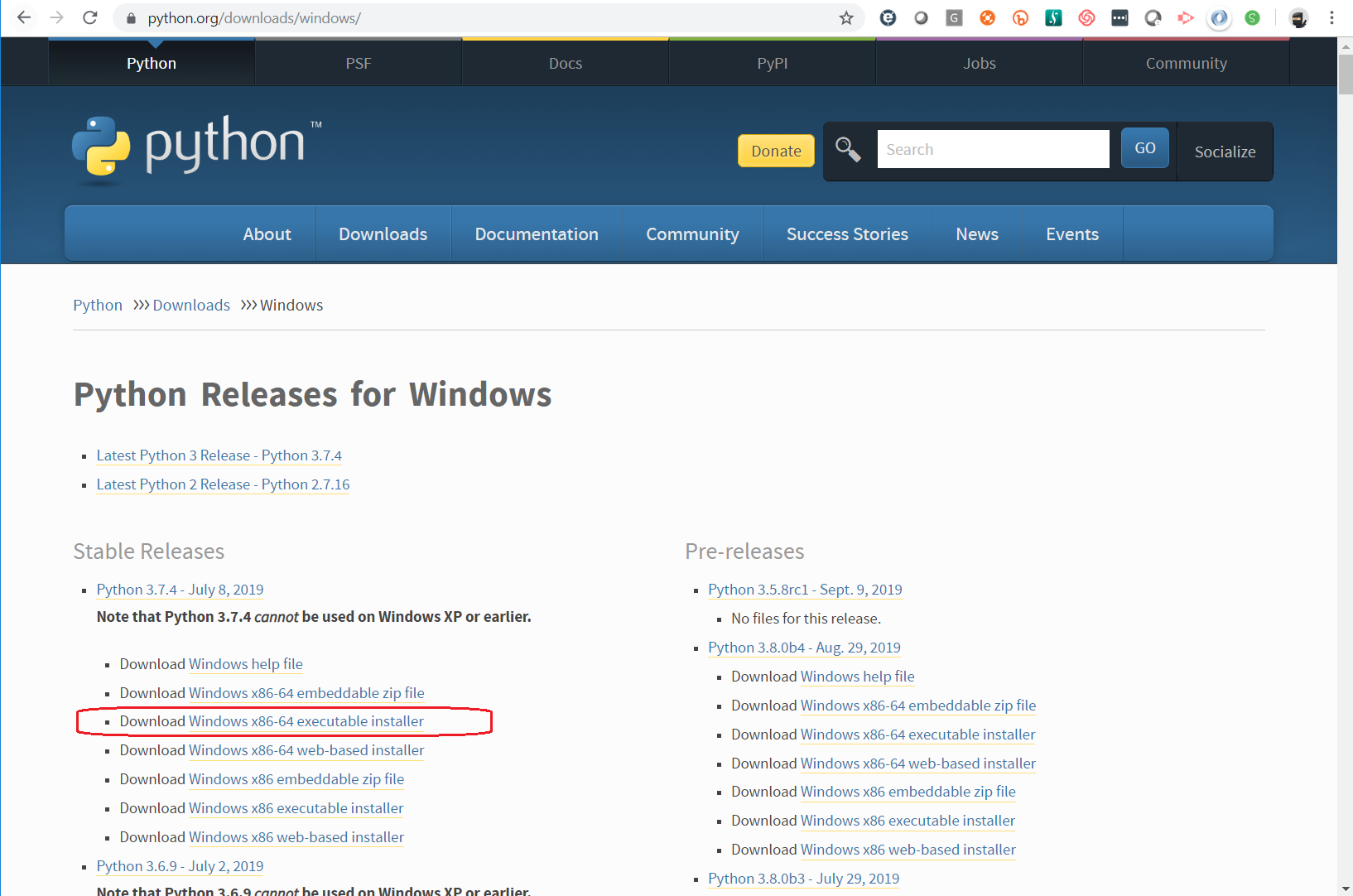Click the GO search button
1353x896 pixels.
pyautogui.click(x=1145, y=148)
